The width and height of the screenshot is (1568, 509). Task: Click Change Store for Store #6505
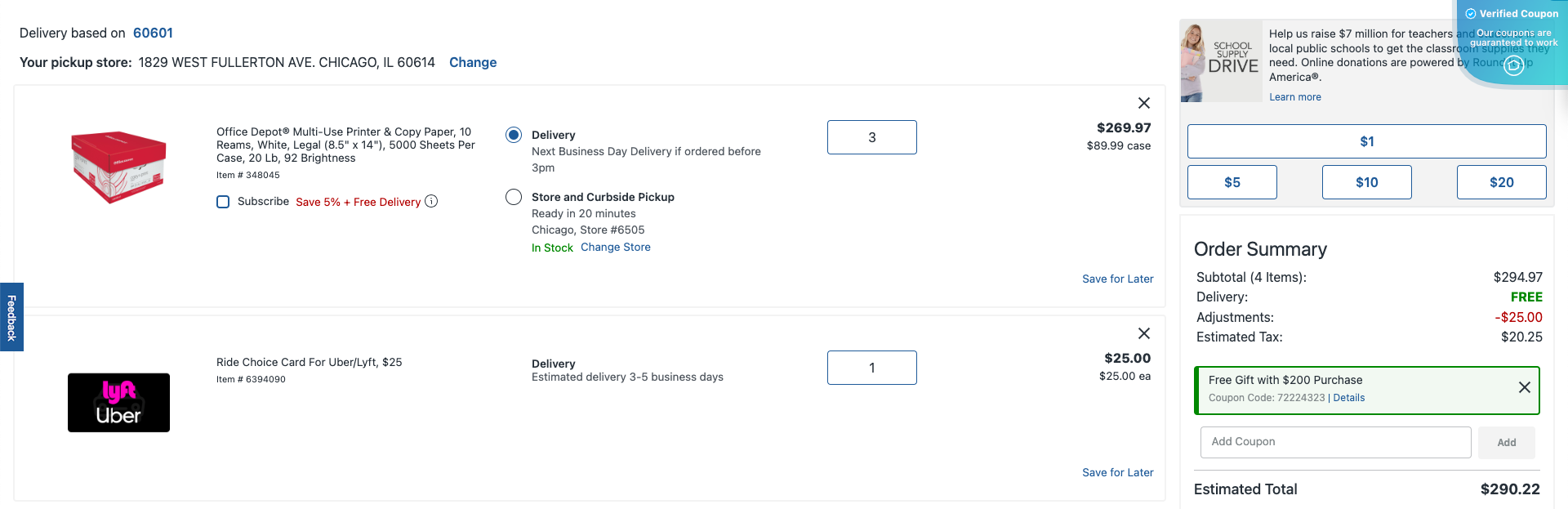[x=615, y=247]
